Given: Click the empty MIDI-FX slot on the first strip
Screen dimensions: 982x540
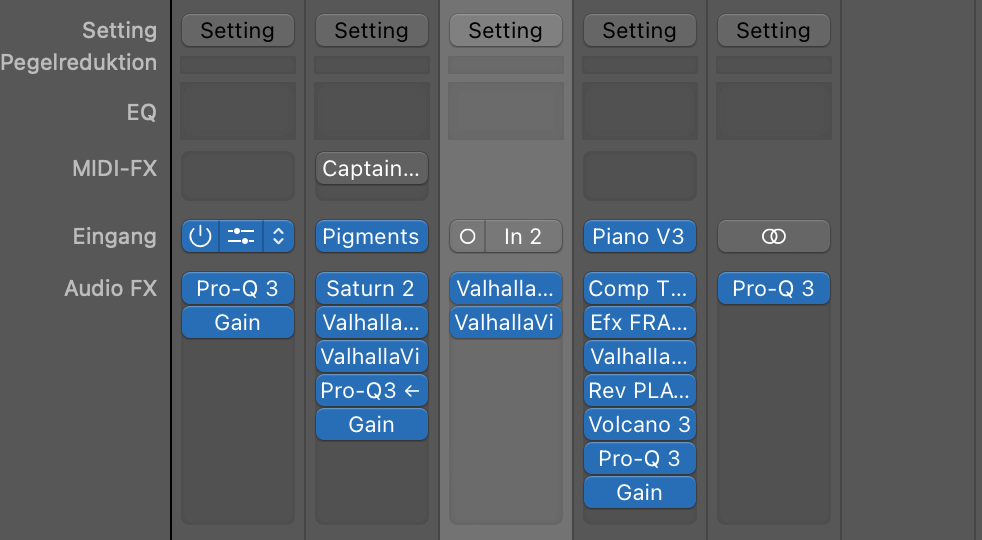Looking at the screenshot, I should 238,175.
